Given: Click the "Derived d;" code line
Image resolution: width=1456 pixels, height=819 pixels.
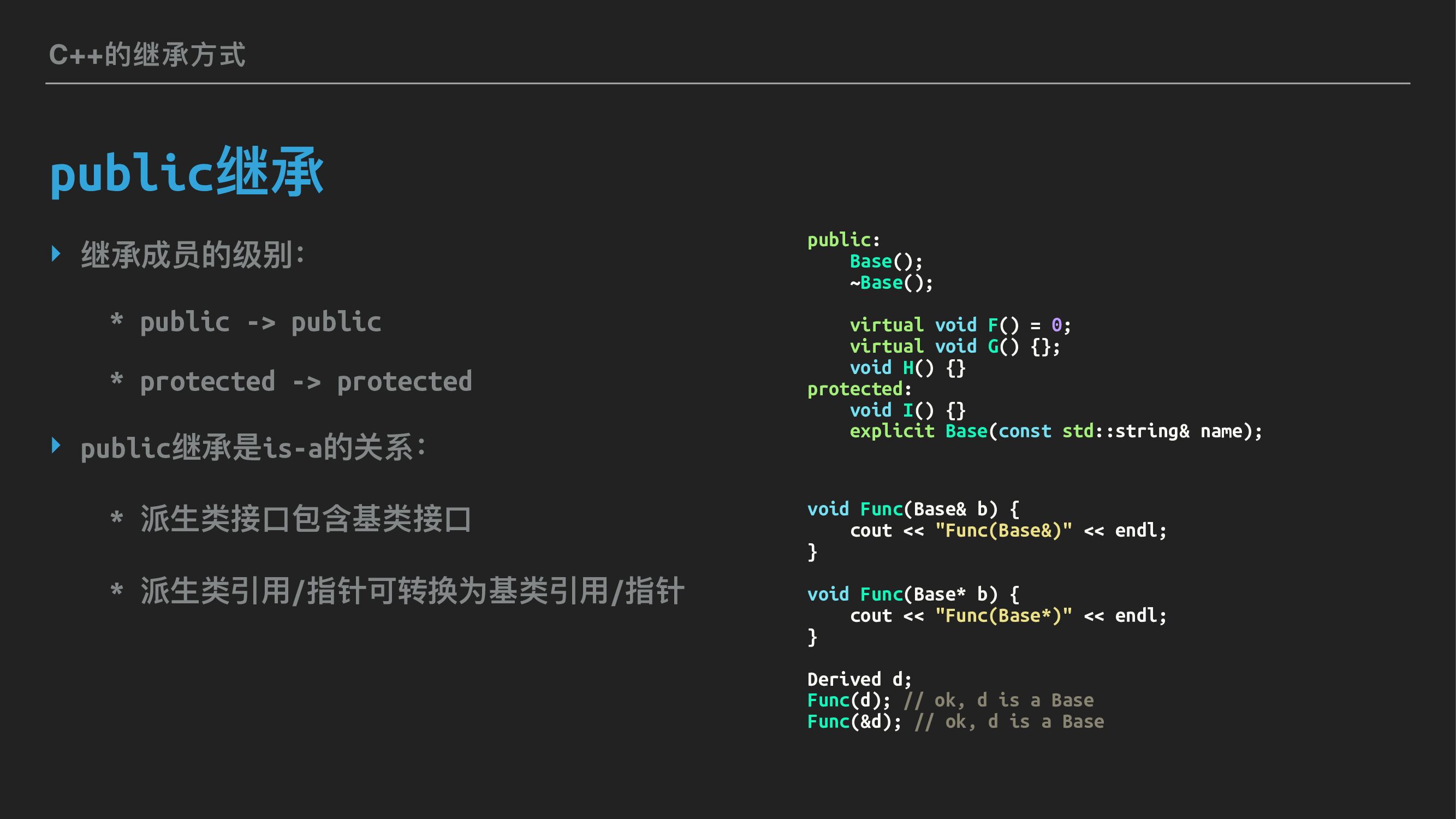Looking at the screenshot, I should pyautogui.click(x=859, y=679).
